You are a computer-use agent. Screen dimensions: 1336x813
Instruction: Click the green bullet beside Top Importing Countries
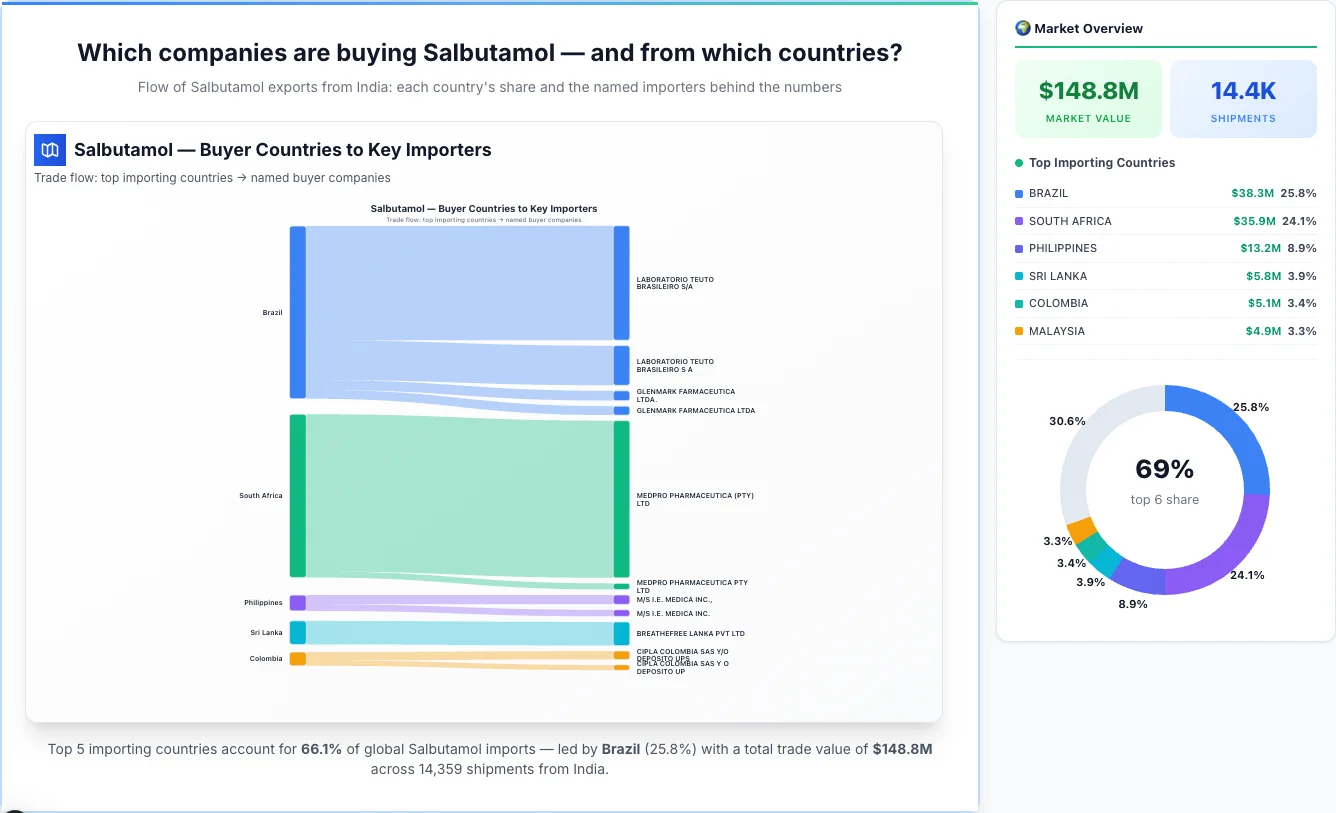click(x=1019, y=163)
